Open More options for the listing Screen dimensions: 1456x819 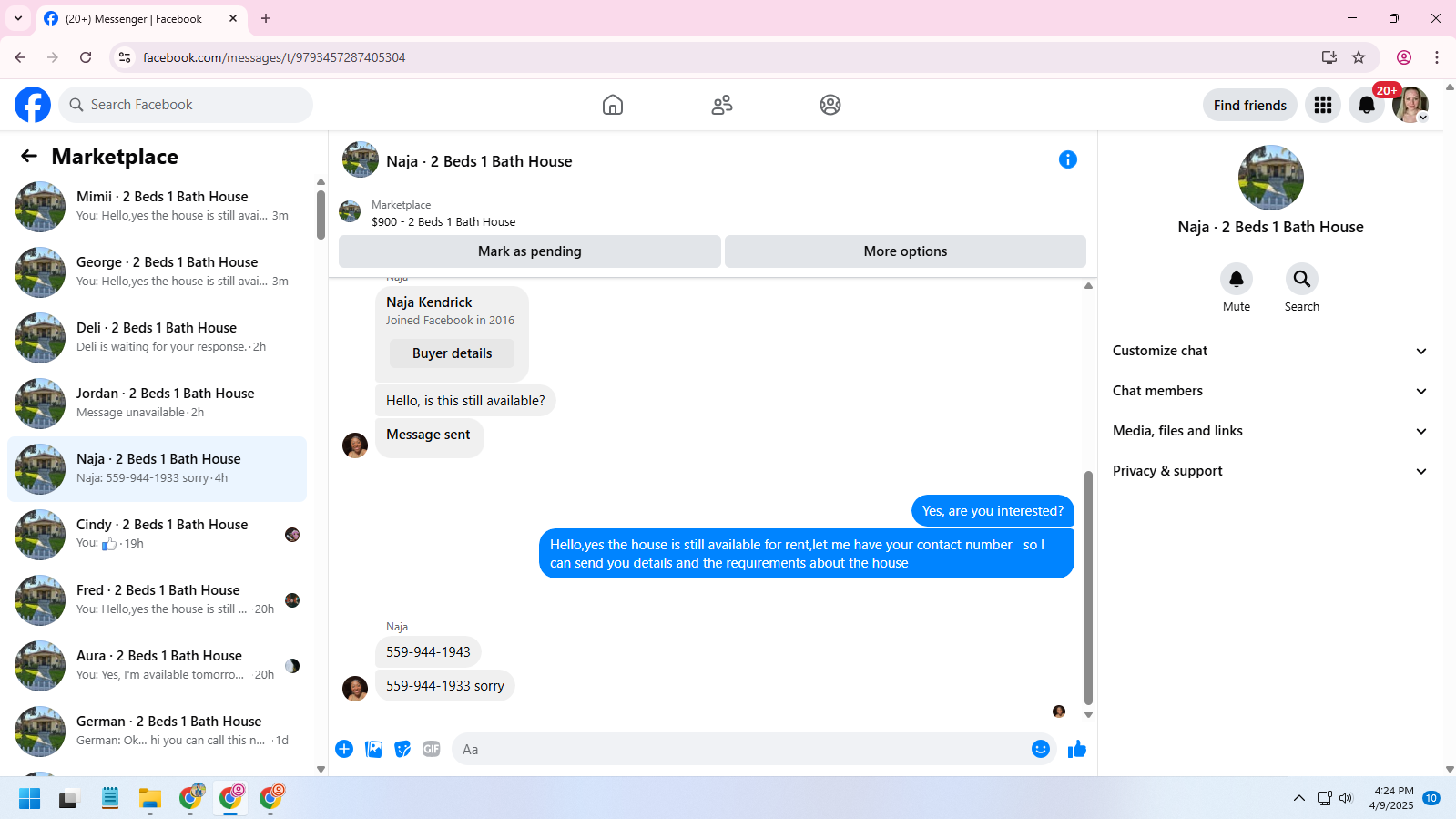(x=905, y=251)
